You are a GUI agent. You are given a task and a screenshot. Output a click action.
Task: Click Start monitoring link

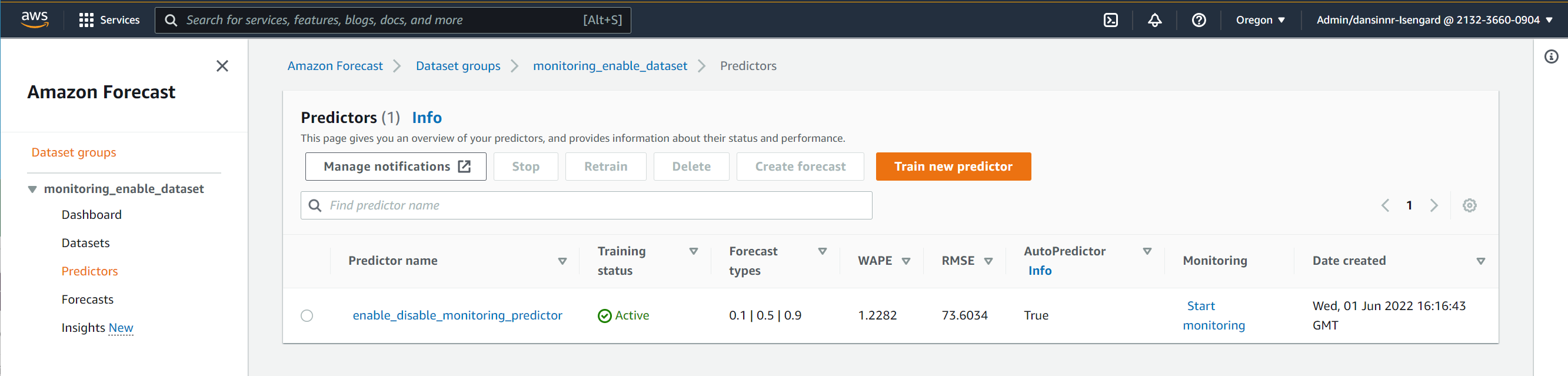point(1214,316)
